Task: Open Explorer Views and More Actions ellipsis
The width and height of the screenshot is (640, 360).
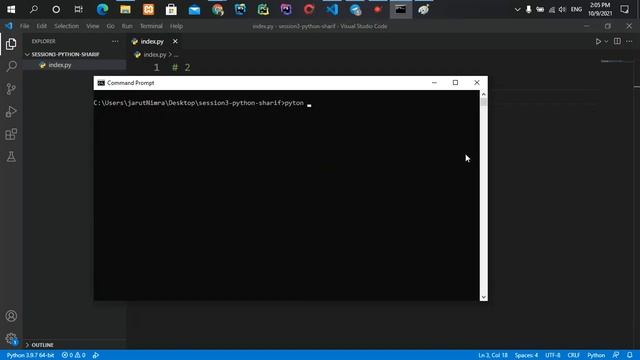Action: (115, 41)
